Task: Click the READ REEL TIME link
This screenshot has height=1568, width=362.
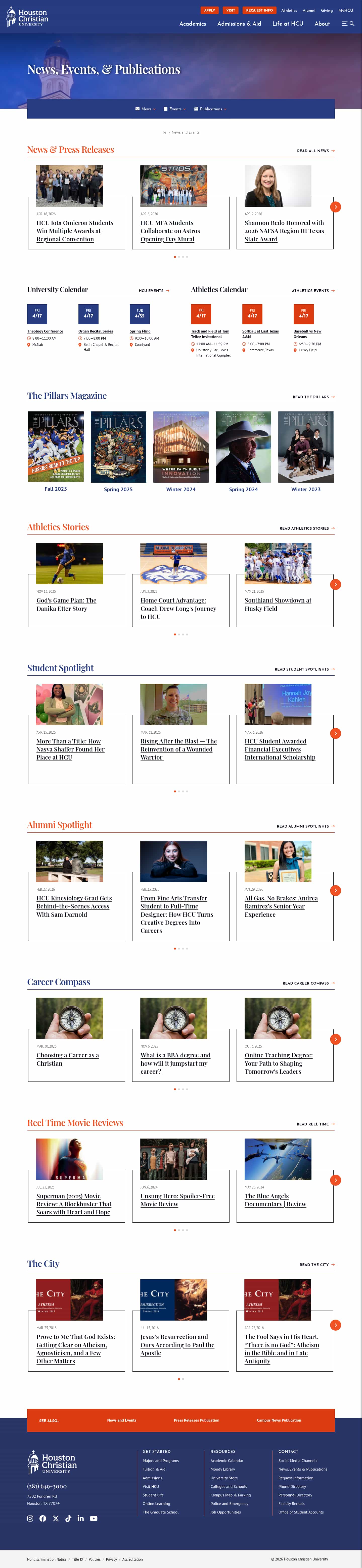Action: pyautogui.click(x=316, y=1124)
